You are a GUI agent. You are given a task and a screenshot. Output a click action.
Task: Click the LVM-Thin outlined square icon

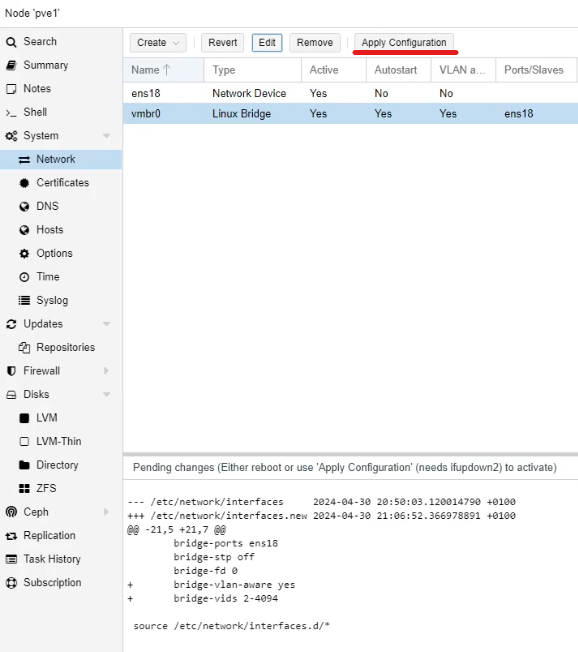(25, 442)
